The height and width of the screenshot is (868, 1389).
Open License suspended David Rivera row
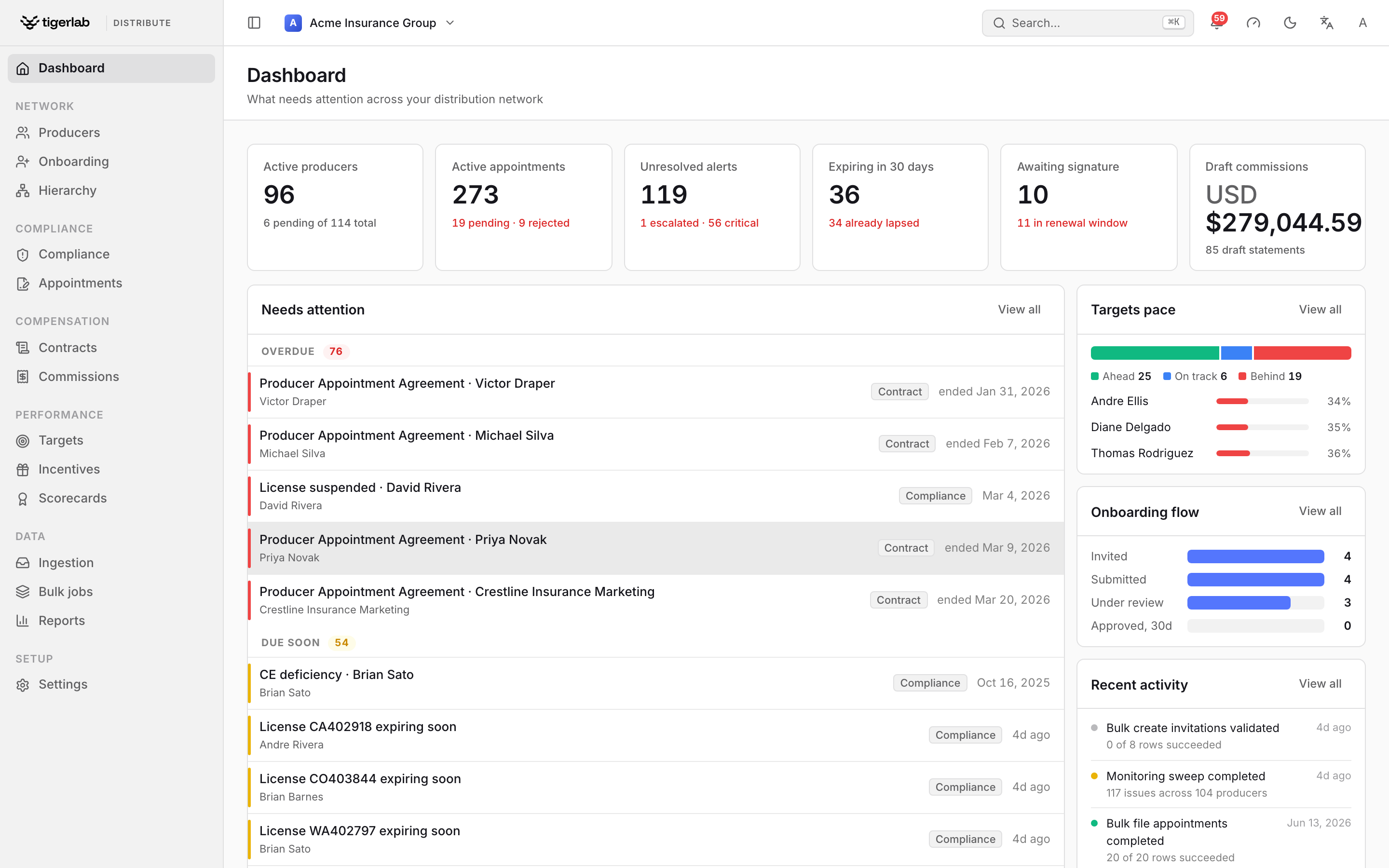655,496
